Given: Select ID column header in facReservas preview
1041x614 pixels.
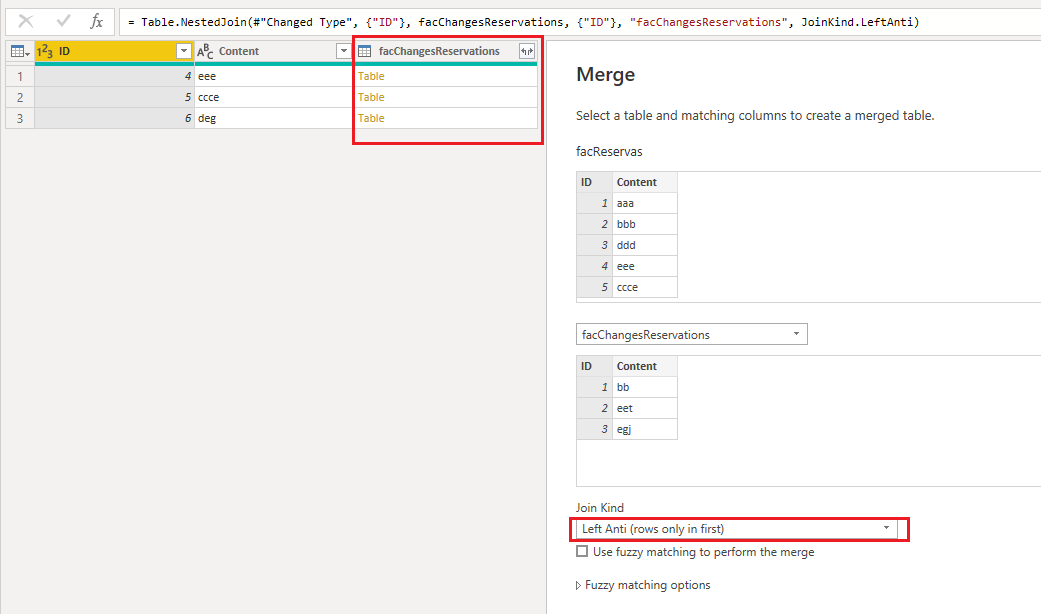Looking at the screenshot, I should (x=594, y=182).
